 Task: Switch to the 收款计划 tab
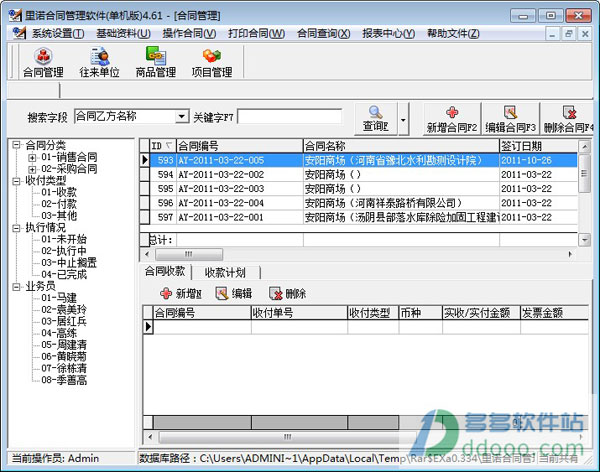pos(225,273)
